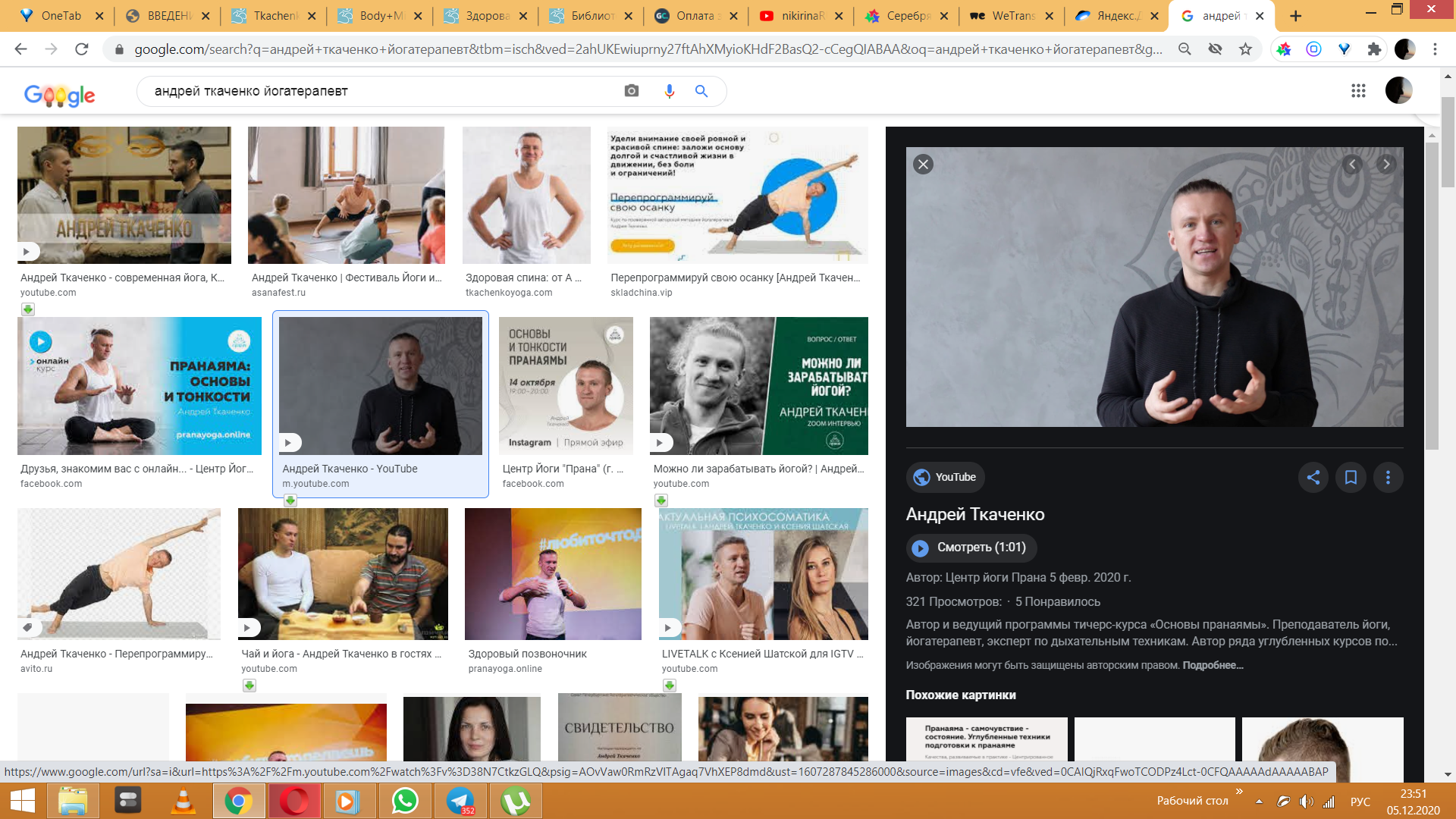
Task: Switch to the OneTab browser tab
Action: click(x=61, y=16)
